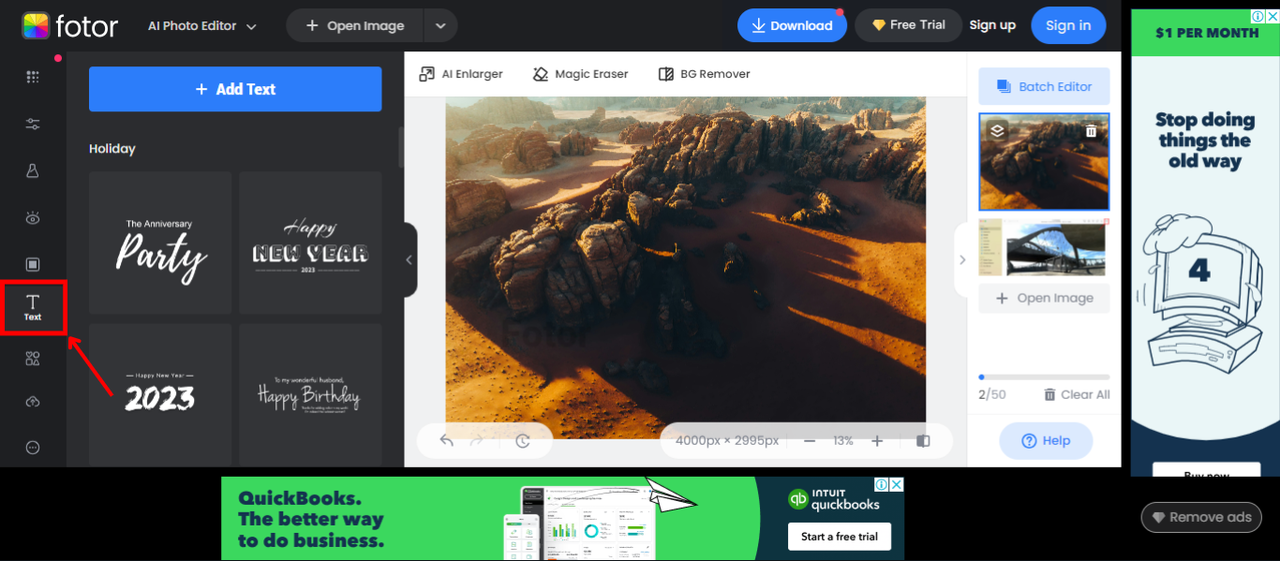
Task: Expand the Open Image dropdown arrow
Action: pyautogui.click(x=440, y=26)
